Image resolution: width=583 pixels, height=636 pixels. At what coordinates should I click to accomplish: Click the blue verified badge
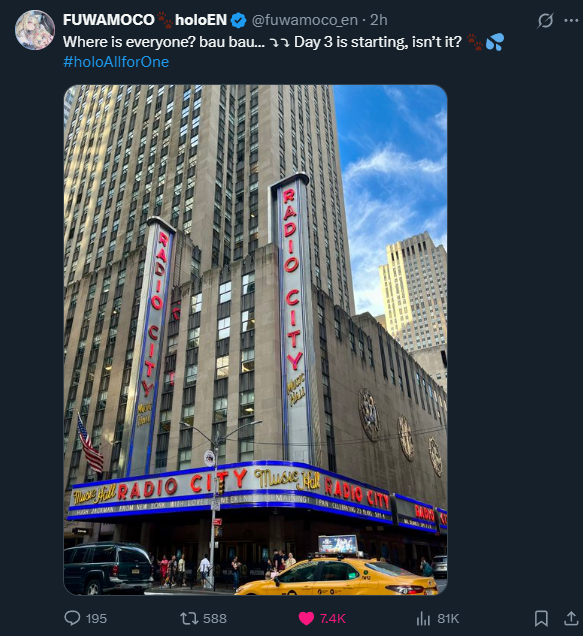pyautogui.click(x=239, y=20)
